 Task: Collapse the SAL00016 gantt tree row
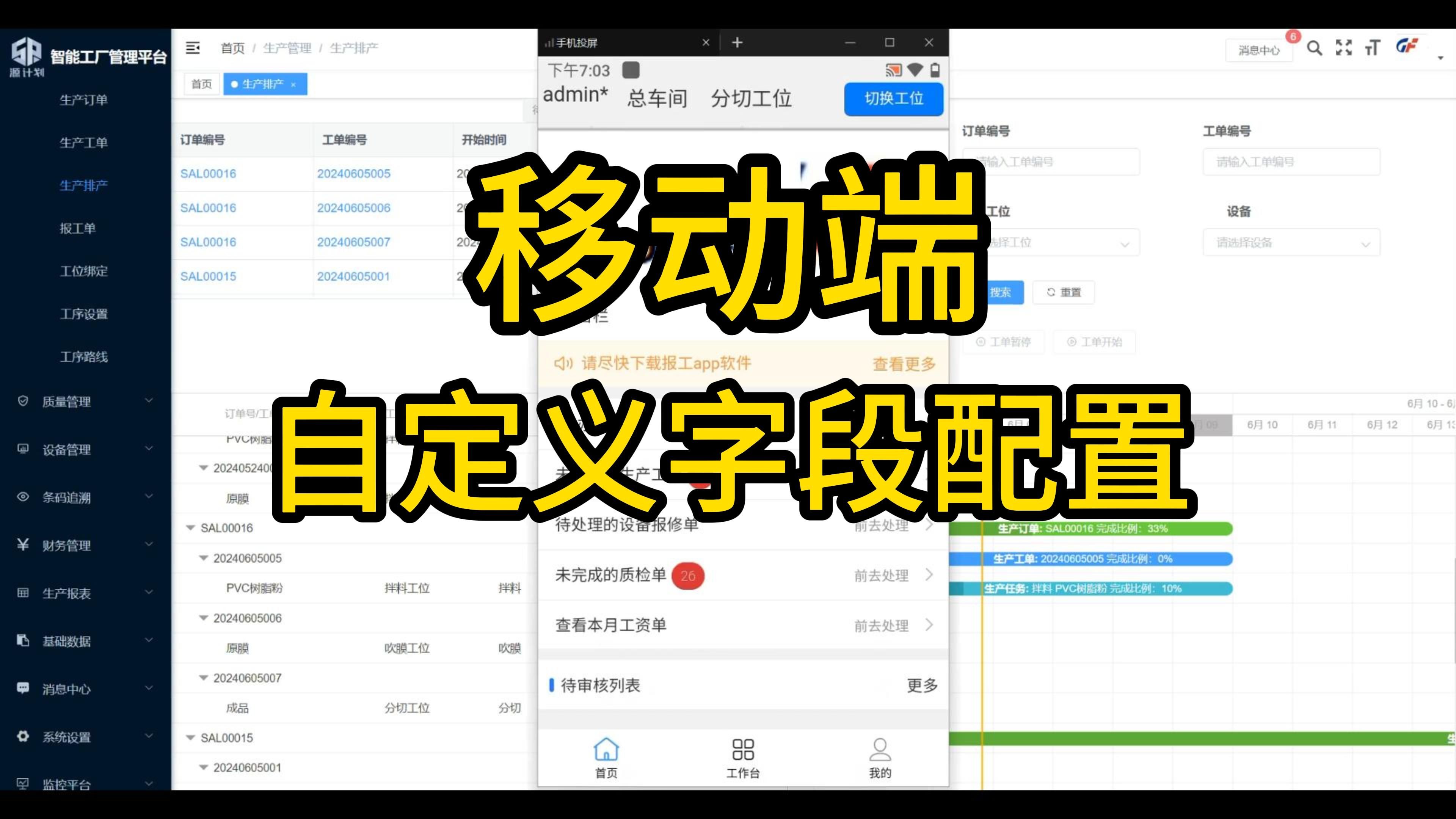pos(190,528)
